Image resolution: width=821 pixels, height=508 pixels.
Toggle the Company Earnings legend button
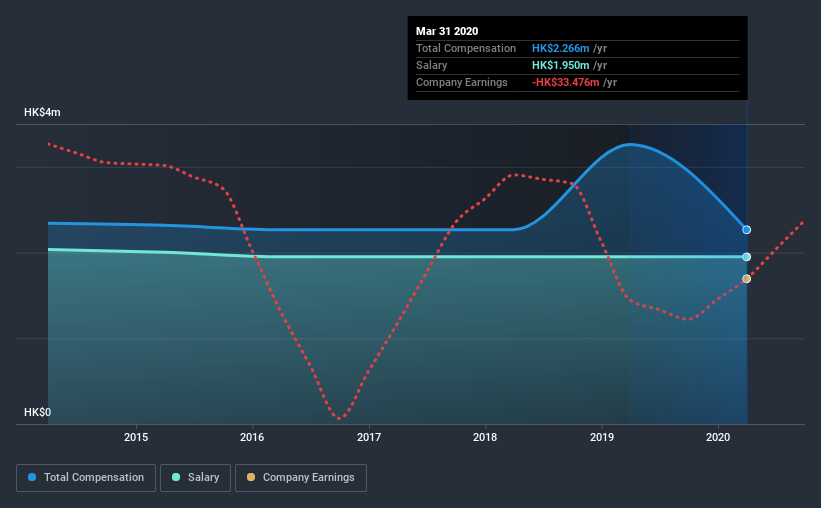301,478
